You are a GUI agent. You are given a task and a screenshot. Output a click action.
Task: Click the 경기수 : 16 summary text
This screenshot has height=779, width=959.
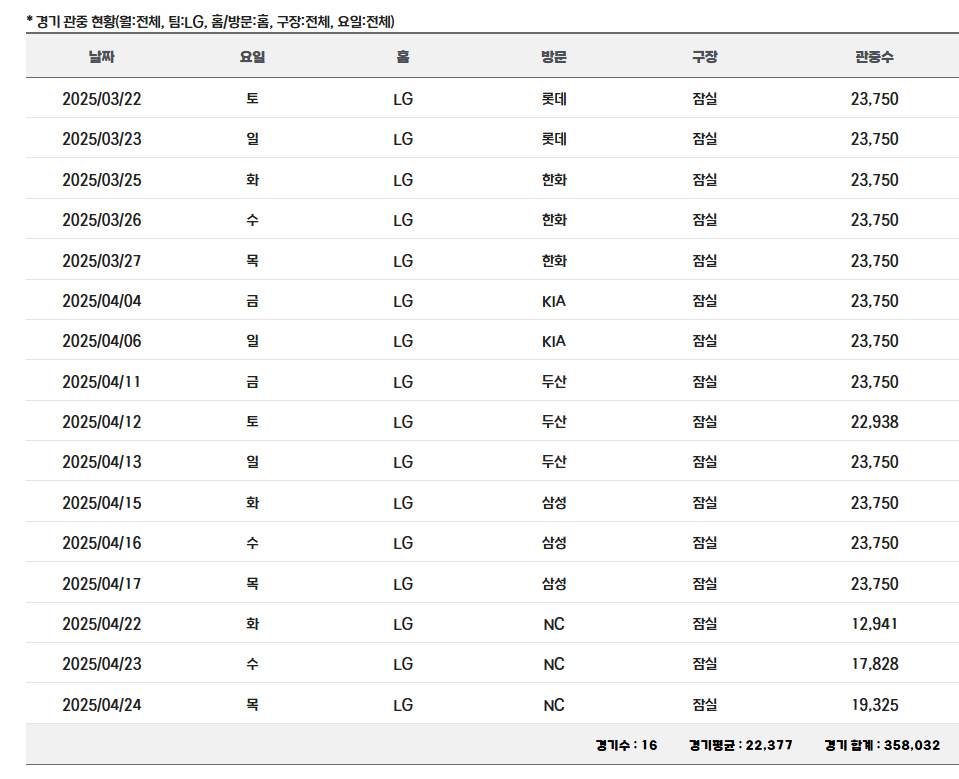(x=626, y=745)
